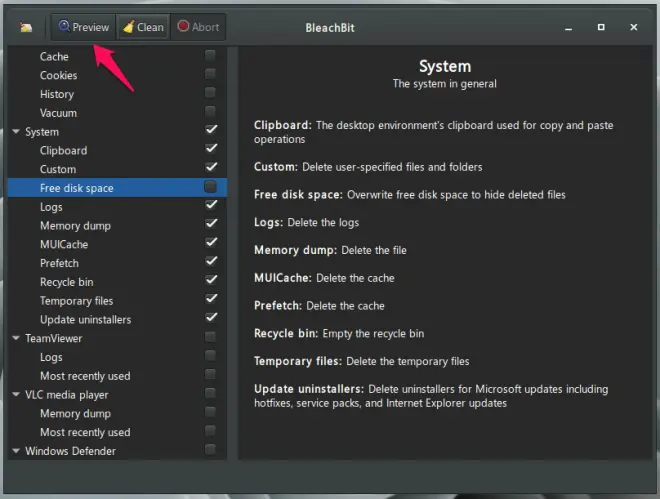Select the Prefetch row
The width and height of the screenshot is (660, 499).
point(117,263)
